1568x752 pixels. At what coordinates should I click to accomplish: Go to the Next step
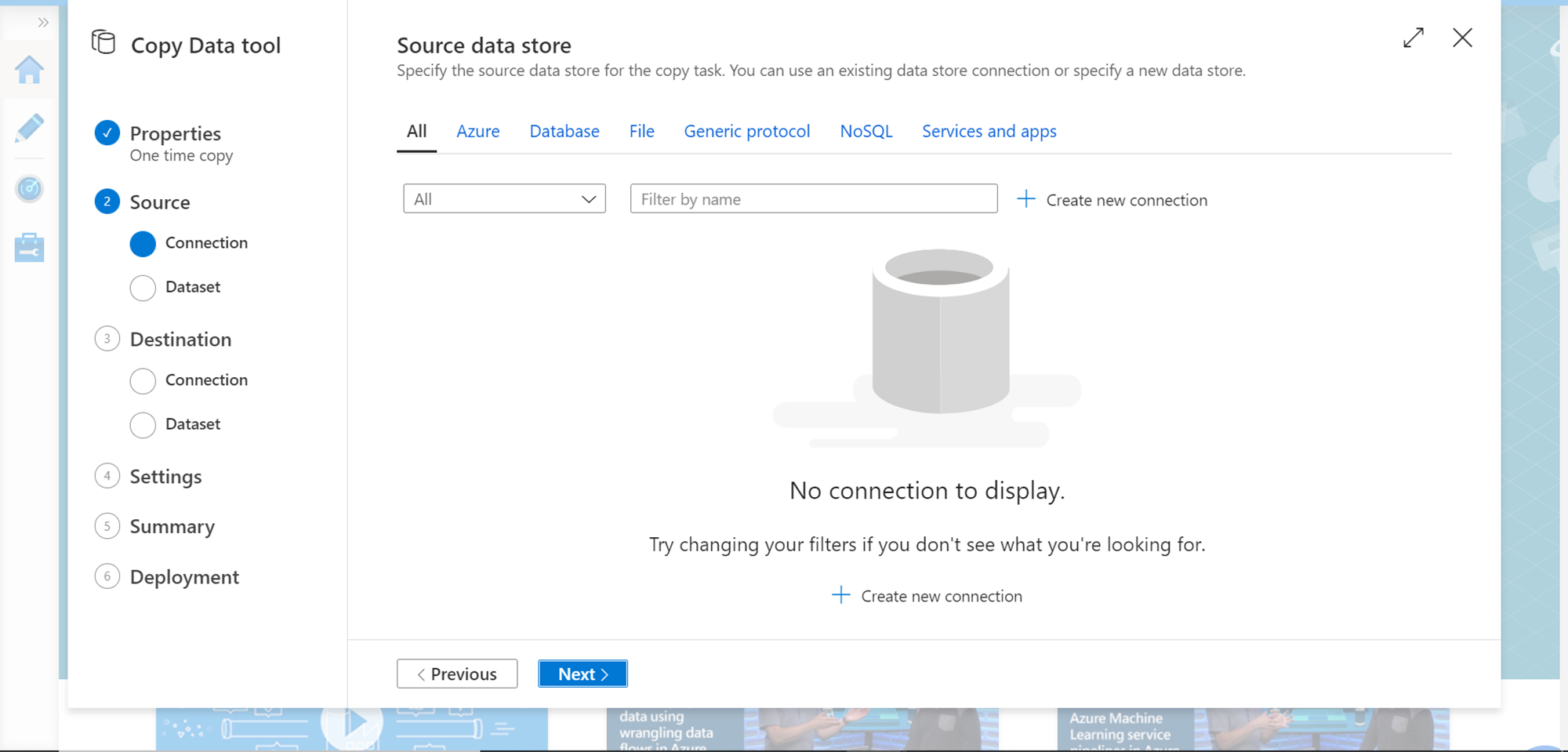[x=583, y=674]
